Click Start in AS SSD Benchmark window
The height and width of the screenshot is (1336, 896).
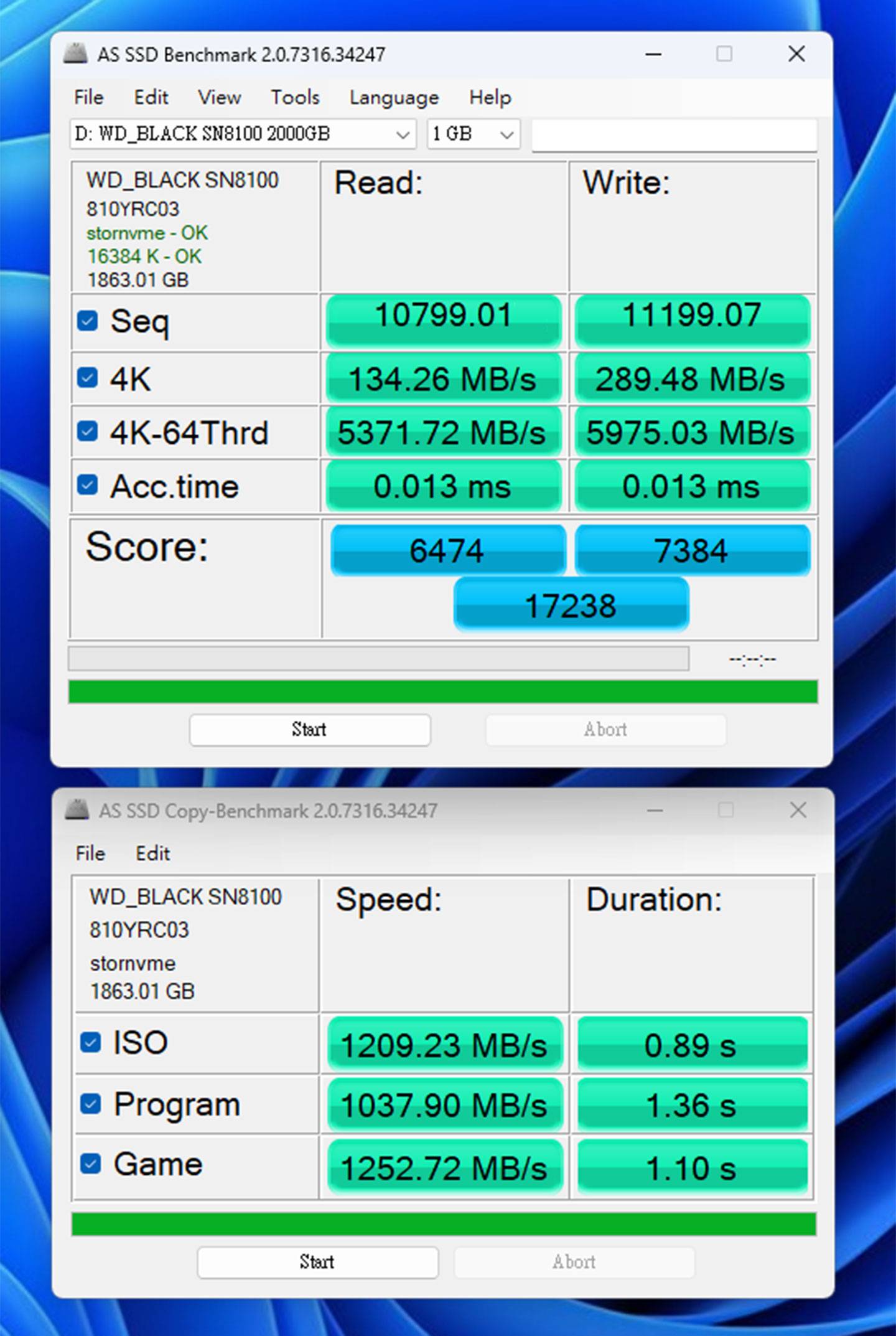pyautogui.click(x=310, y=730)
